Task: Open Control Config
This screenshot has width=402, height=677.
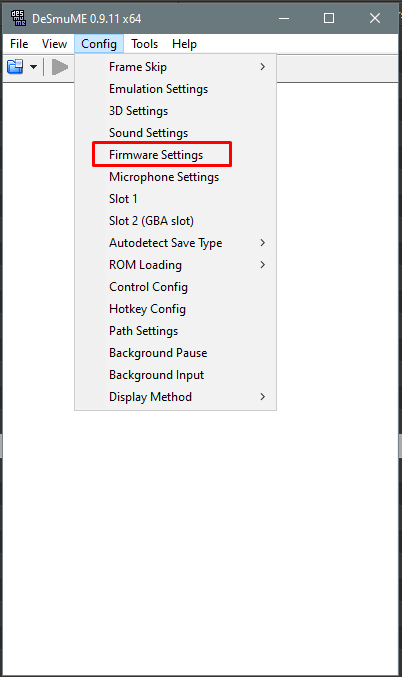Action: point(175,287)
